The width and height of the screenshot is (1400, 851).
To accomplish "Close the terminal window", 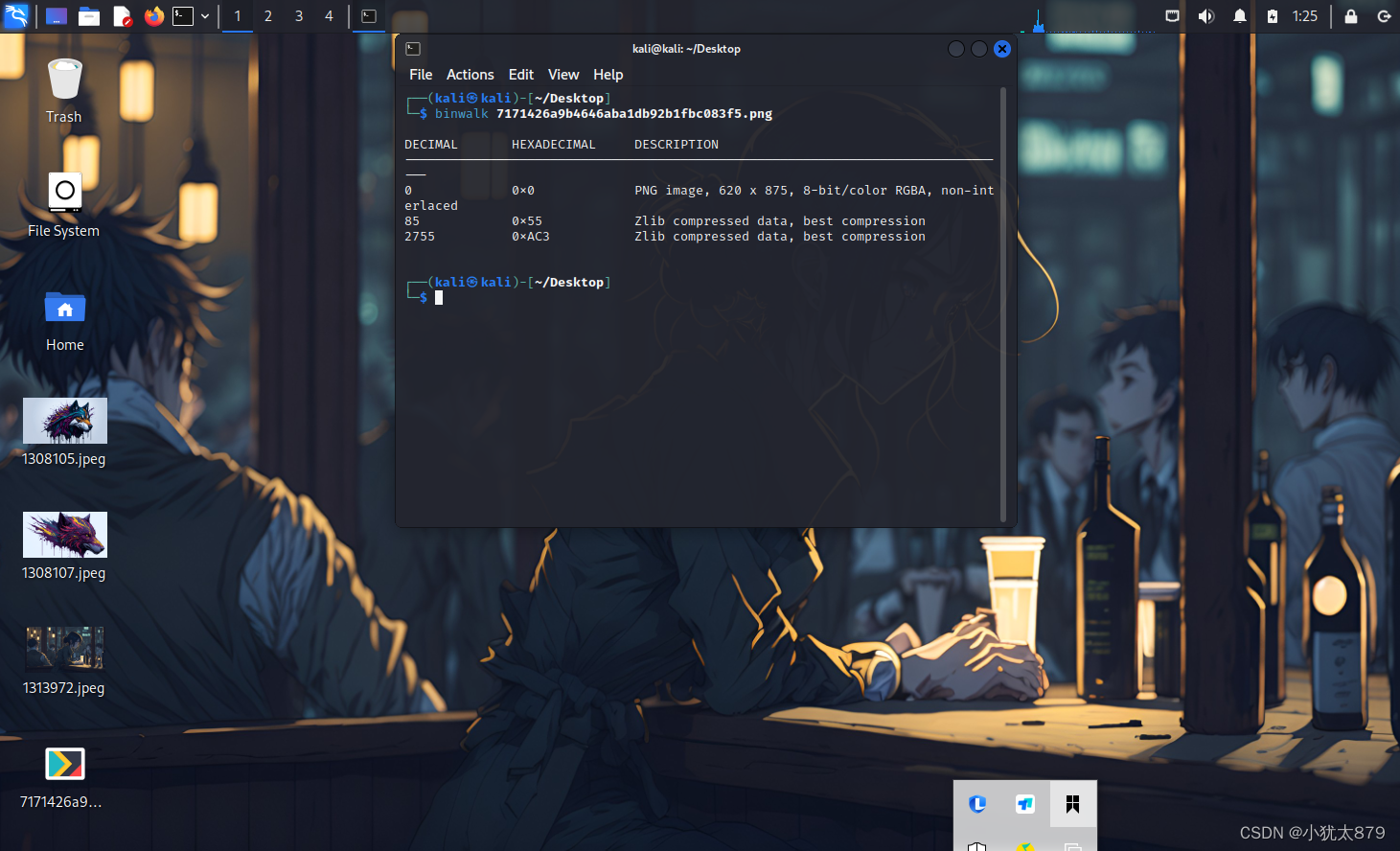I will tap(1002, 49).
